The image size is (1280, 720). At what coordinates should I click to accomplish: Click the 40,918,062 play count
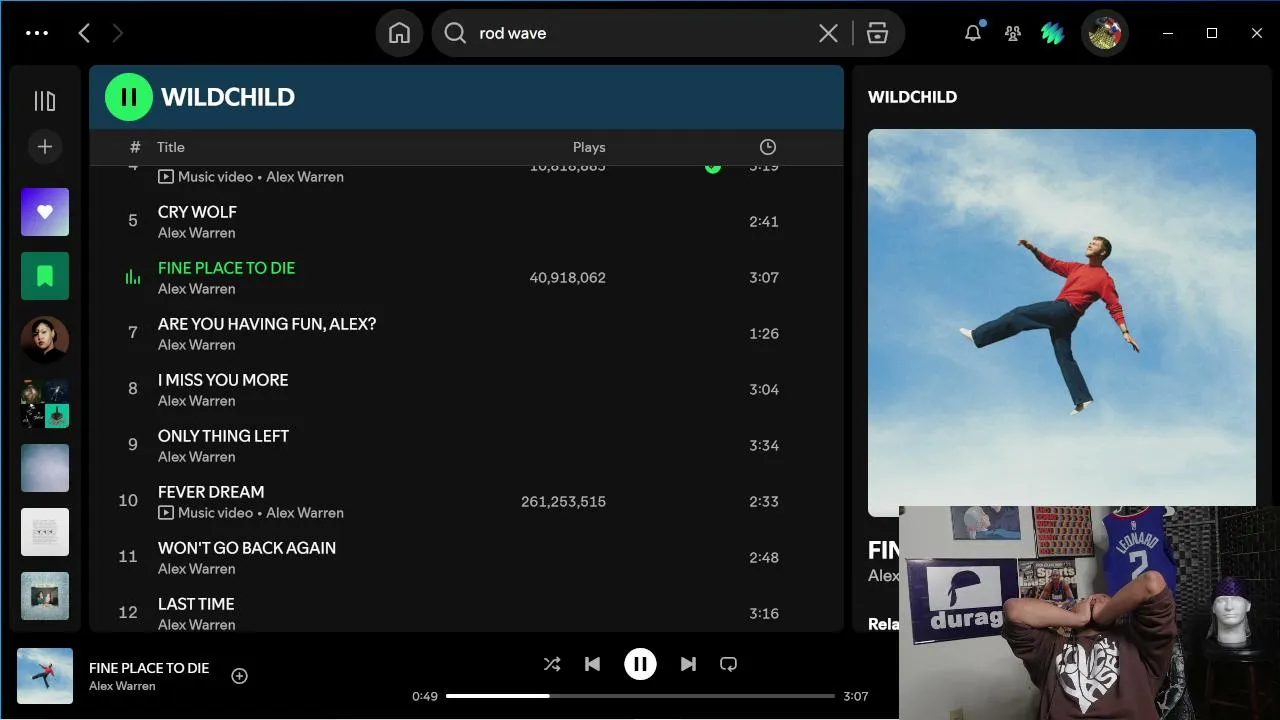567,278
